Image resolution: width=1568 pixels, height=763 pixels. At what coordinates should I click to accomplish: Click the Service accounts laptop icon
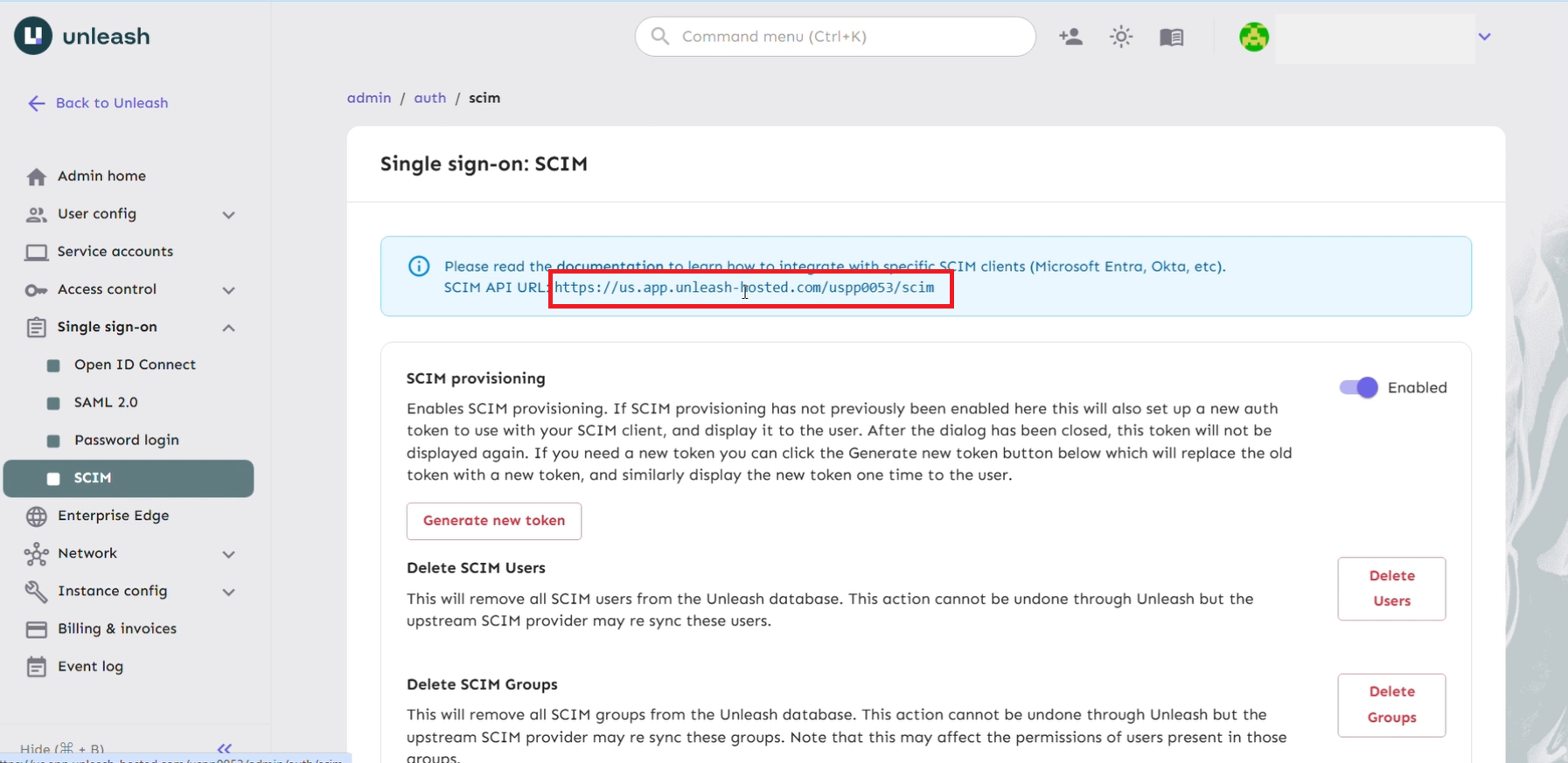click(36, 252)
